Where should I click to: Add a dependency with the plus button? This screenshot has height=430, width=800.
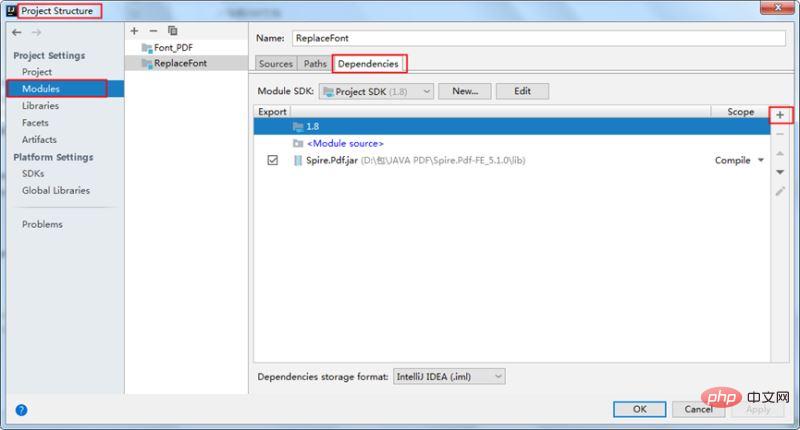pyautogui.click(x=780, y=115)
